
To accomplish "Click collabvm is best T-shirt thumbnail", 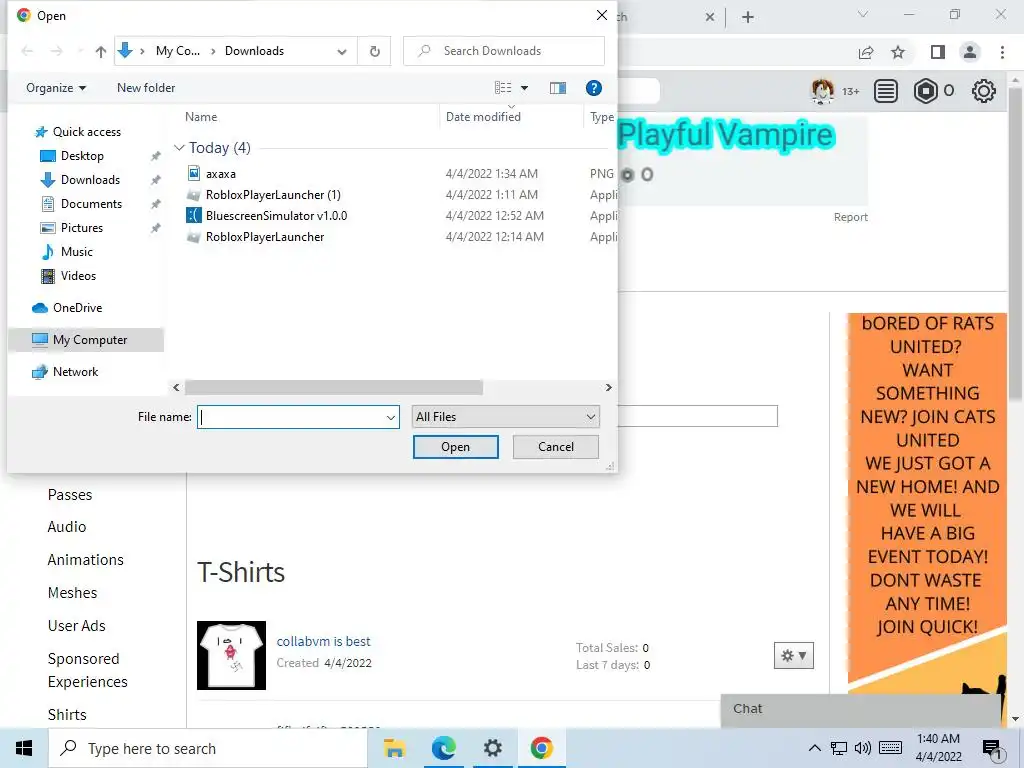I will coord(231,655).
